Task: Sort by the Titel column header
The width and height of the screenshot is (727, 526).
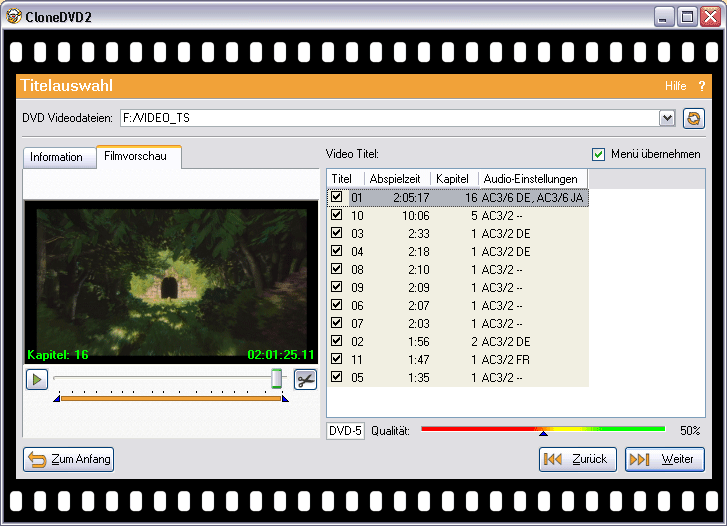Action: (x=345, y=179)
